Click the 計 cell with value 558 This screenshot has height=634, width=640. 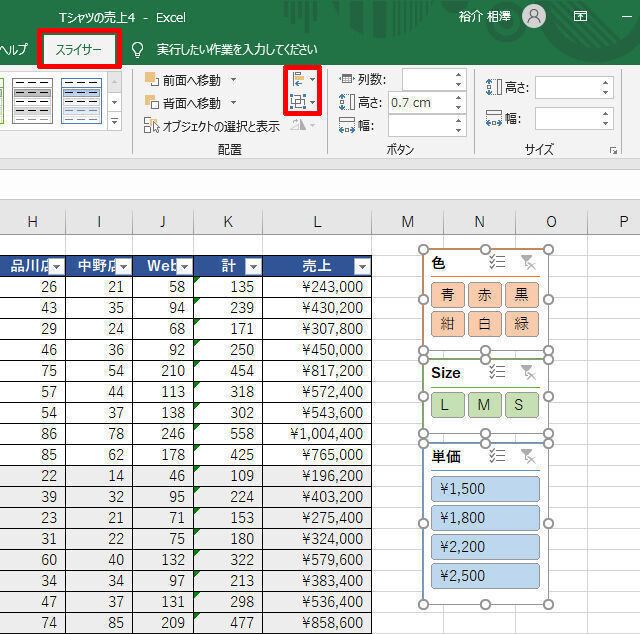[x=228, y=434]
